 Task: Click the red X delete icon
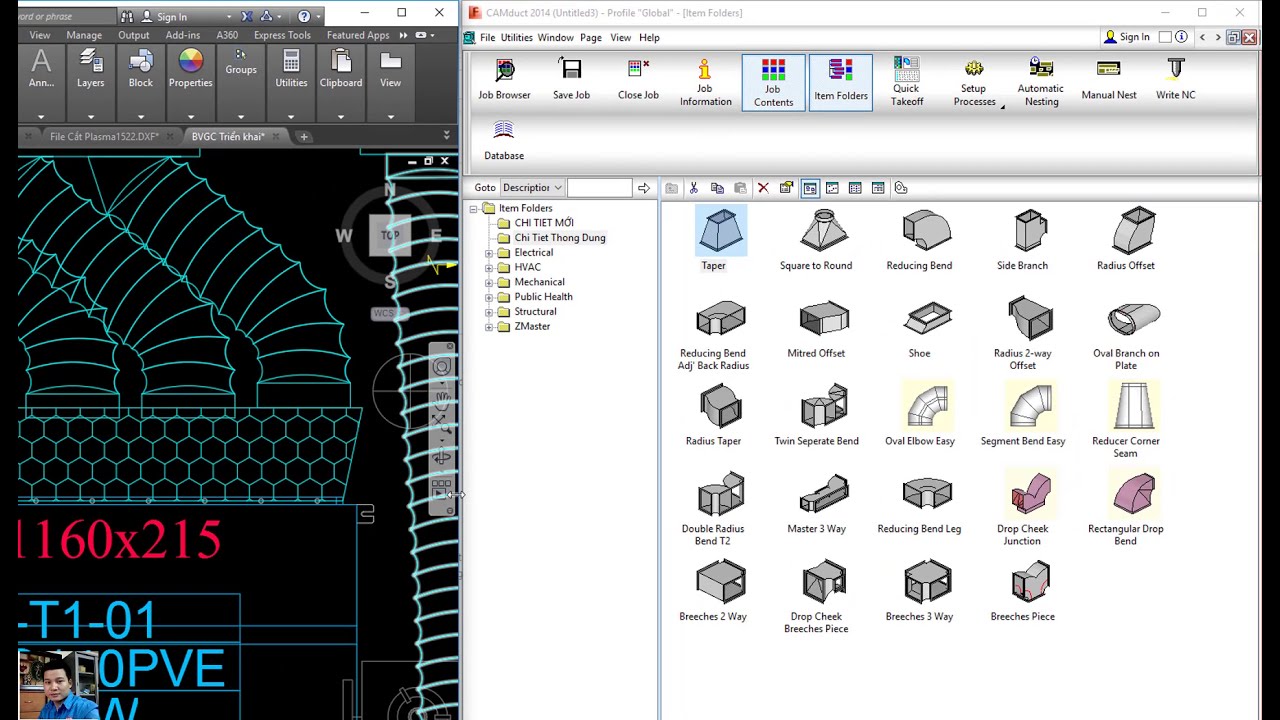[763, 188]
